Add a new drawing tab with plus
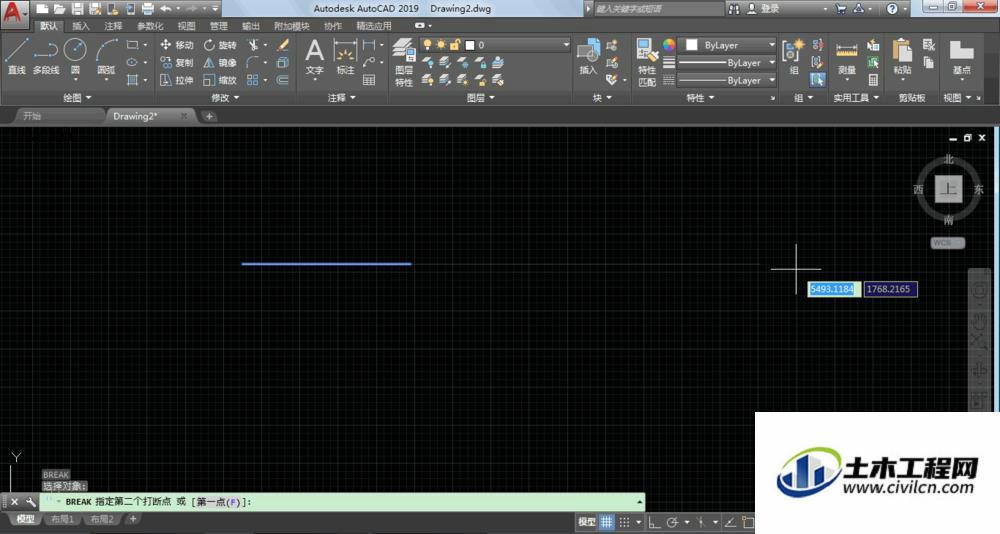 pyautogui.click(x=209, y=116)
